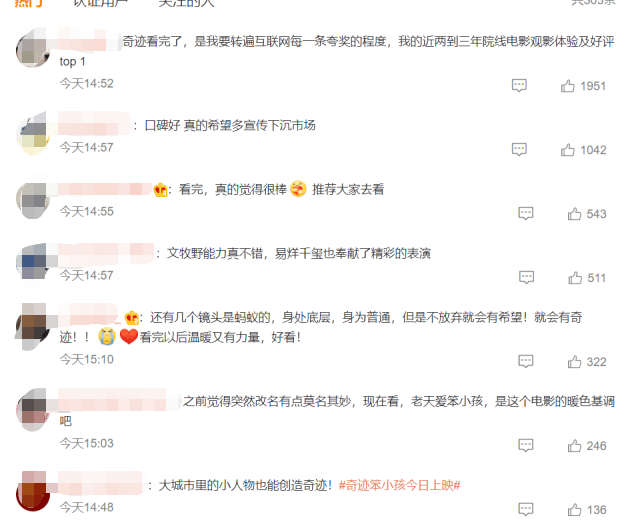Image resolution: width=634 pixels, height=522 pixels.
Task: Open avatar of the last commenter
Action: 33,491
